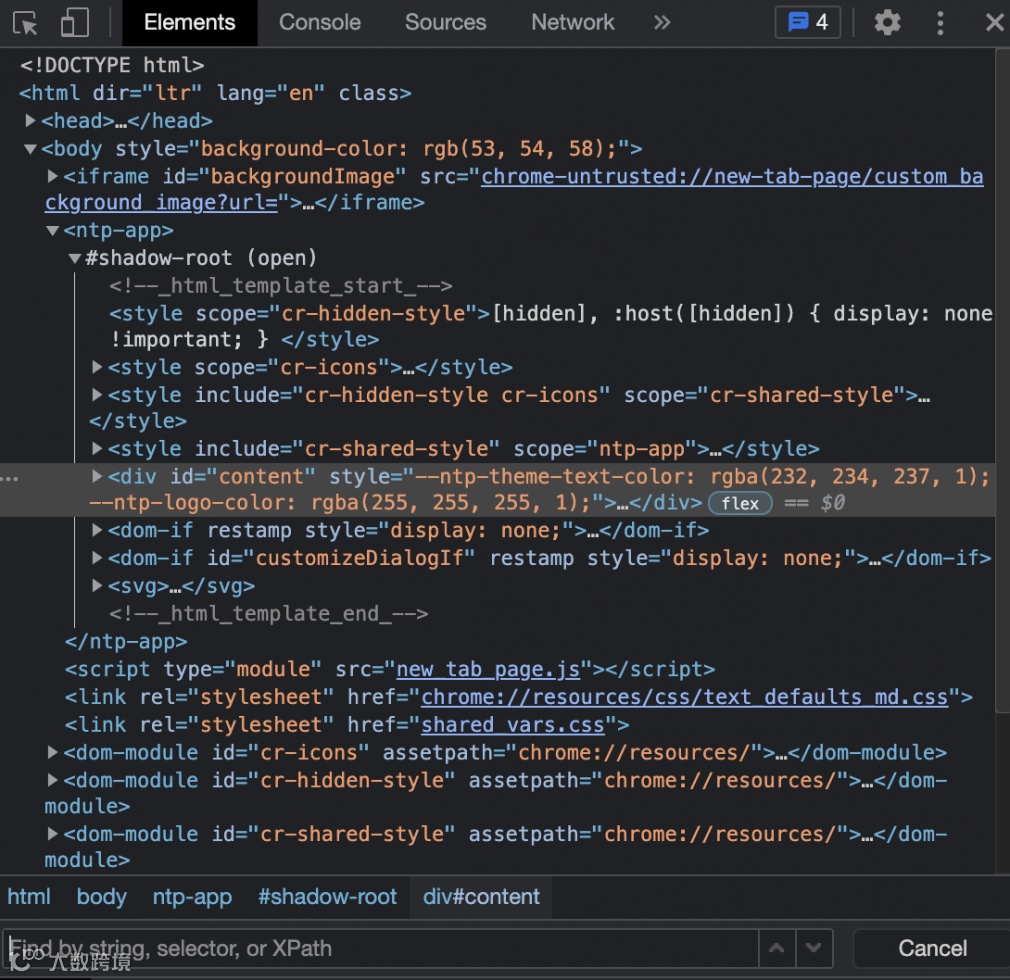This screenshot has width=1010, height=980.
Task: Select the cr-hidden-style style element line
Action: [x=551, y=326]
